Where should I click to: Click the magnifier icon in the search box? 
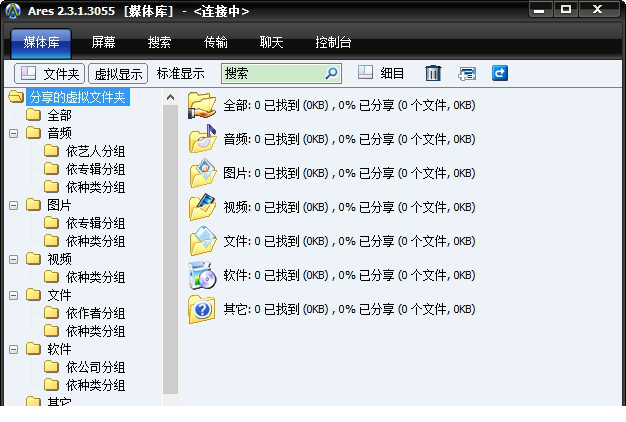pyautogui.click(x=331, y=73)
